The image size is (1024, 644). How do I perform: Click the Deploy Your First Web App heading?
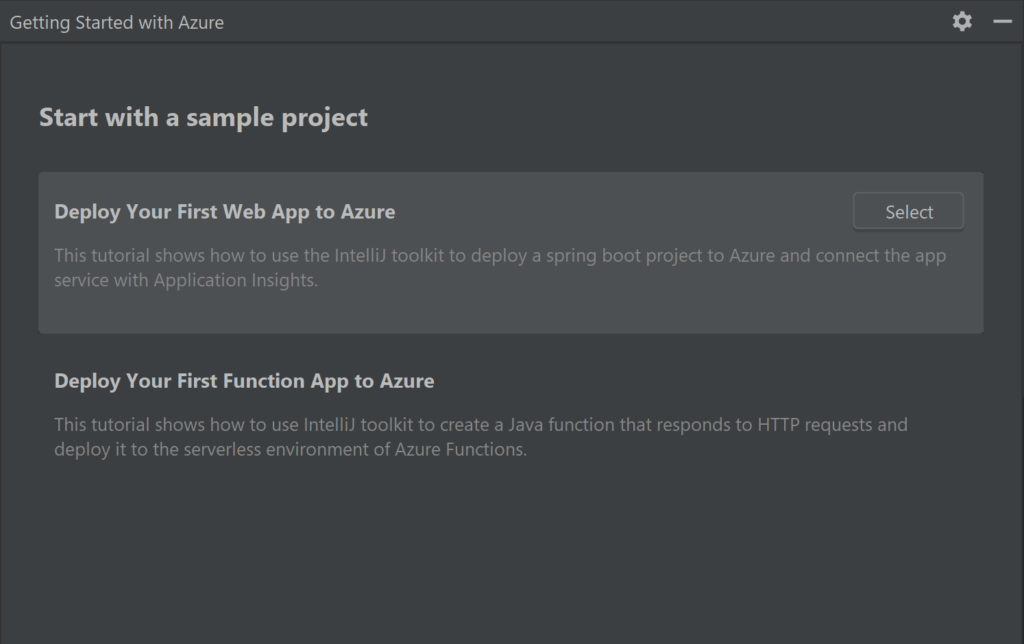click(226, 211)
